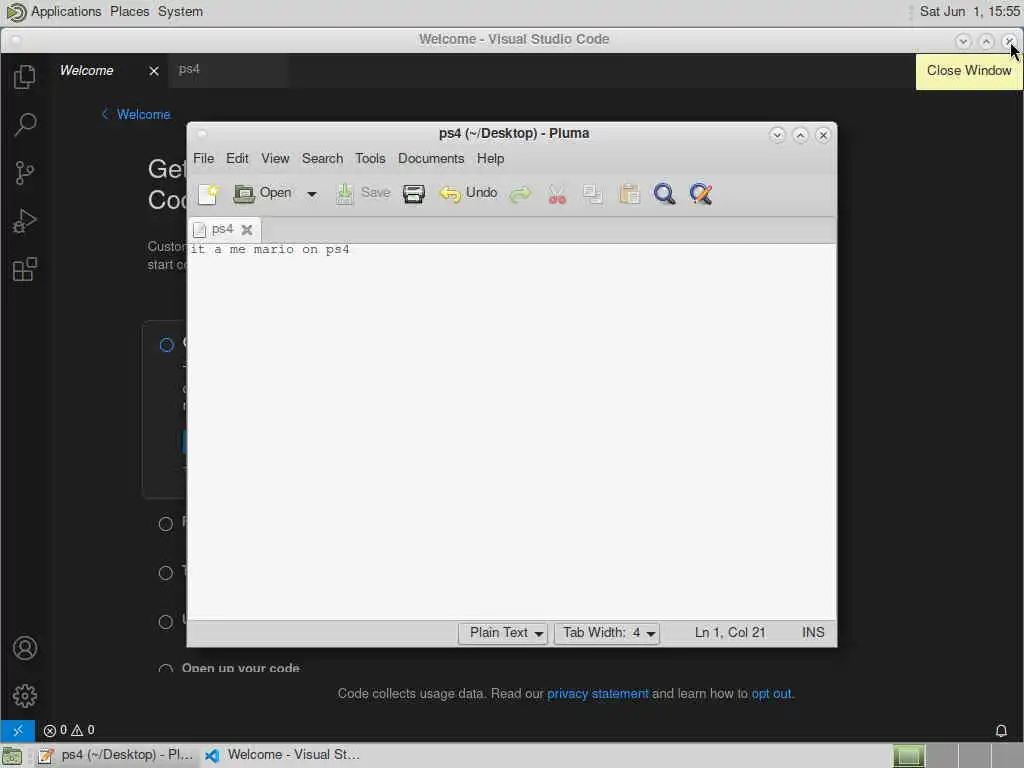Viewport: 1024px width, 768px height.
Task: Open the Search menu in Pluma
Action: click(322, 159)
